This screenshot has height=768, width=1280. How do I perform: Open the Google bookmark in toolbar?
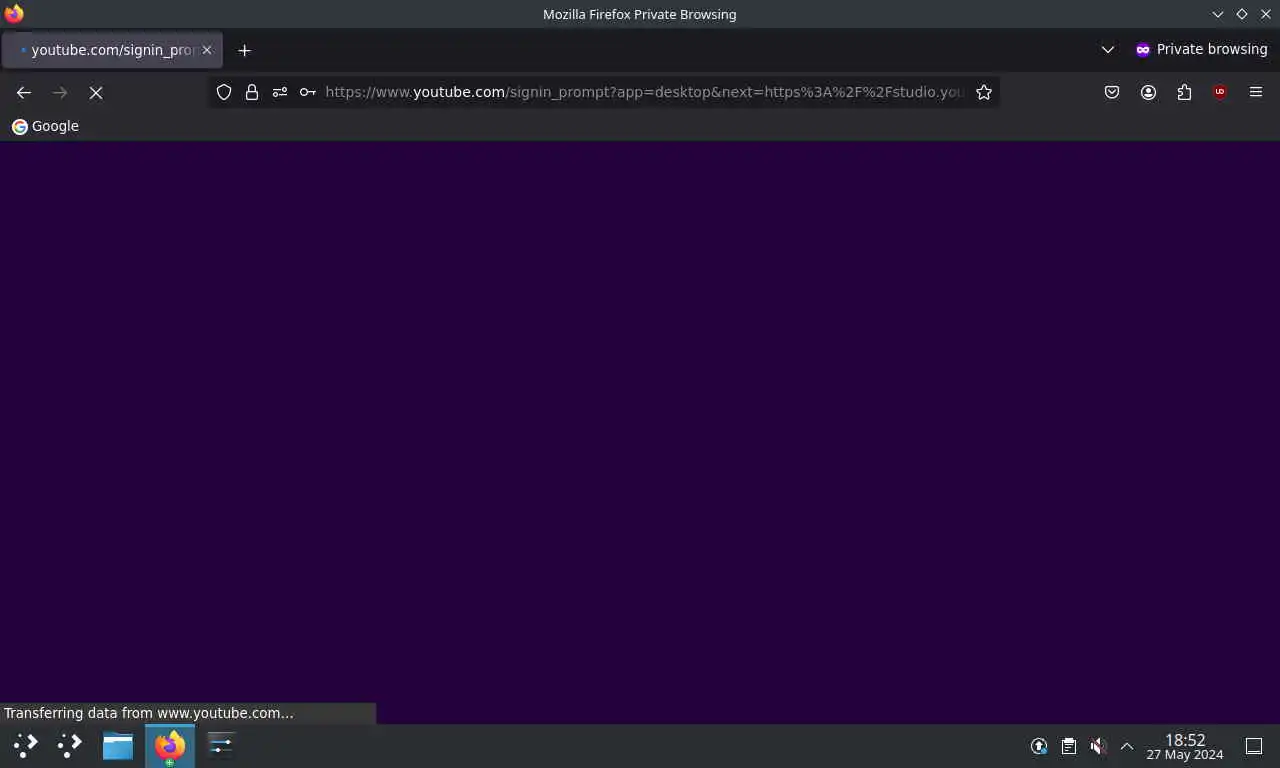pyautogui.click(x=45, y=126)
